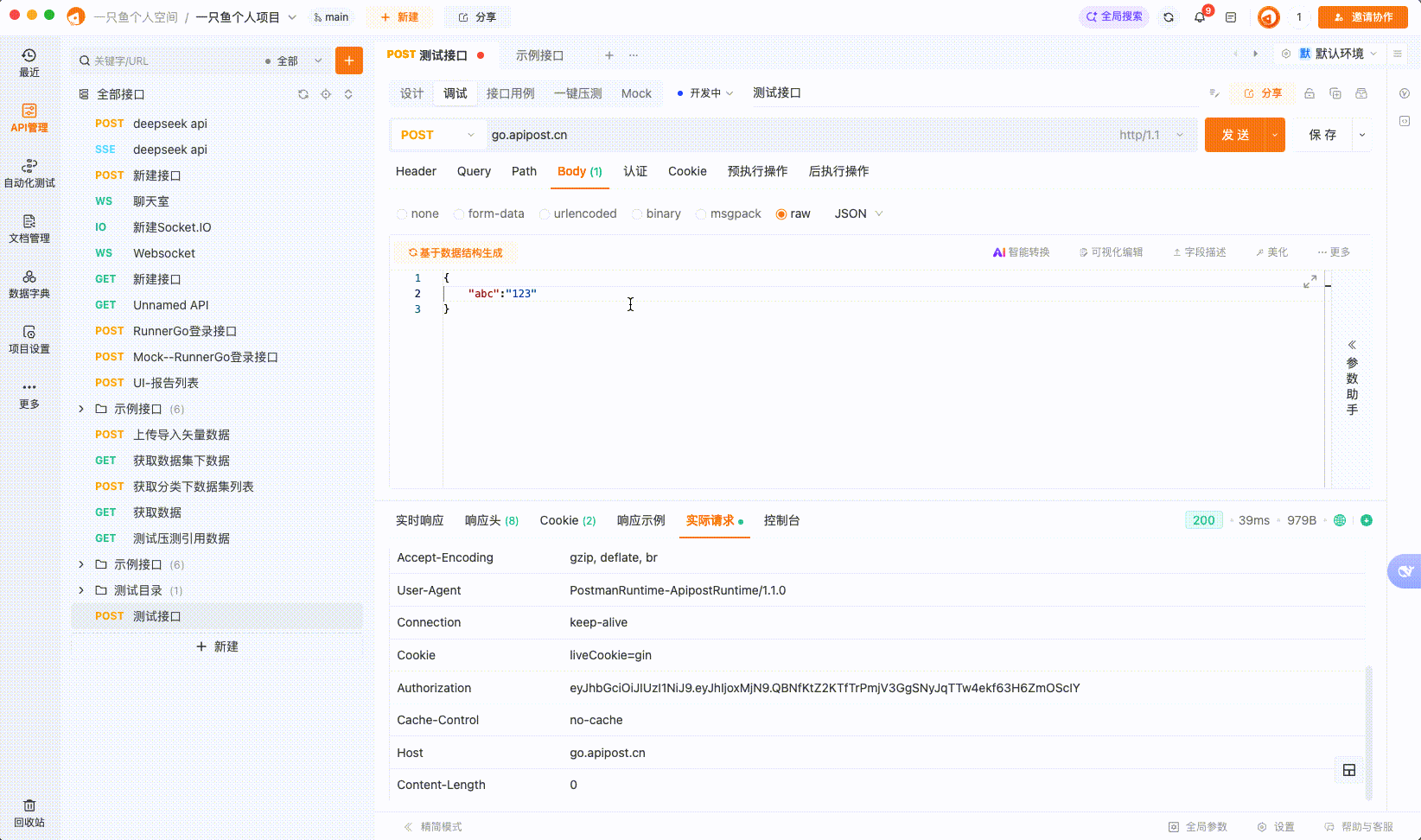The image size is (1421, 840).
Task: Open the 回收站 recycle bin
Action: pos(29,812)
